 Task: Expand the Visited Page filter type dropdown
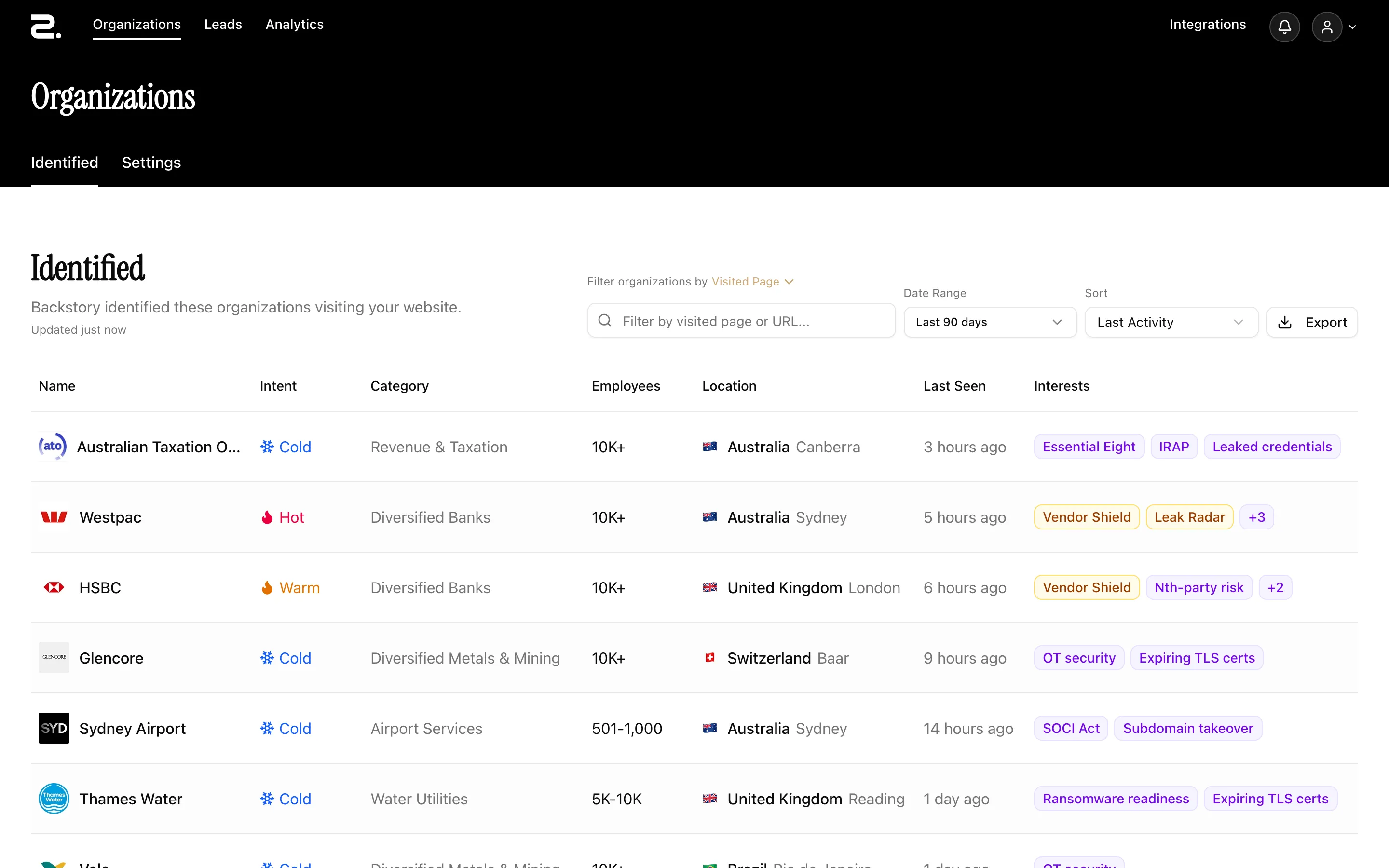click(752, 281)
